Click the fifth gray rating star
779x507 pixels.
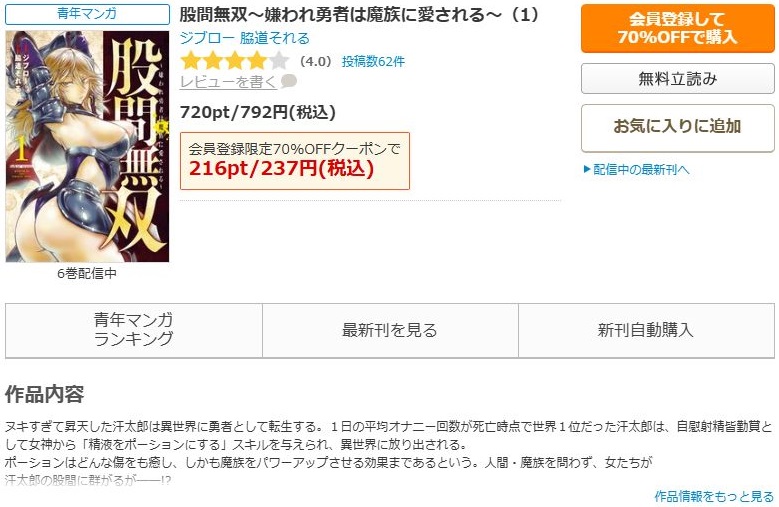[x=280, y=61]
